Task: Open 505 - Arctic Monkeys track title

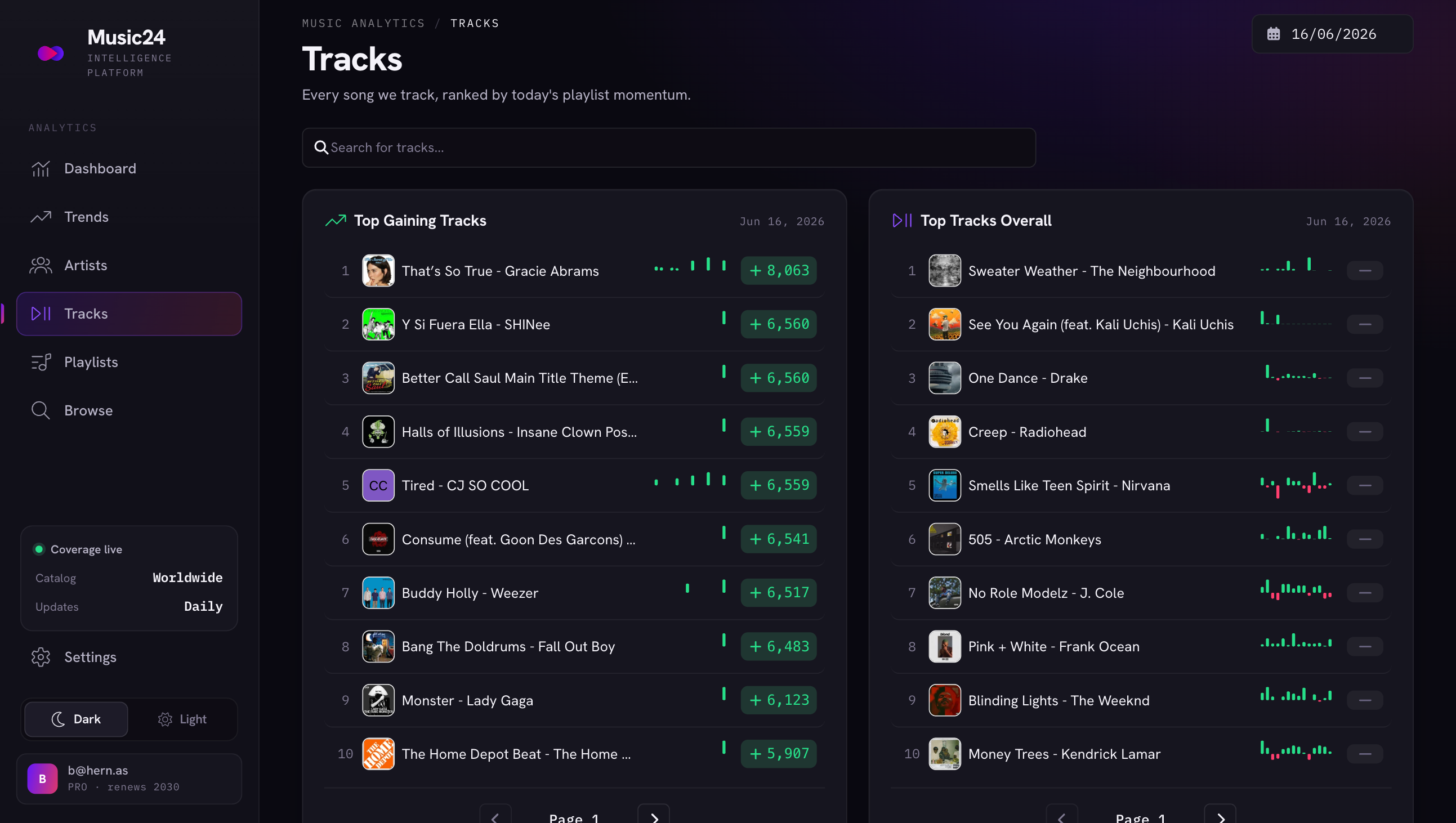Action: tap(1034, 539)
